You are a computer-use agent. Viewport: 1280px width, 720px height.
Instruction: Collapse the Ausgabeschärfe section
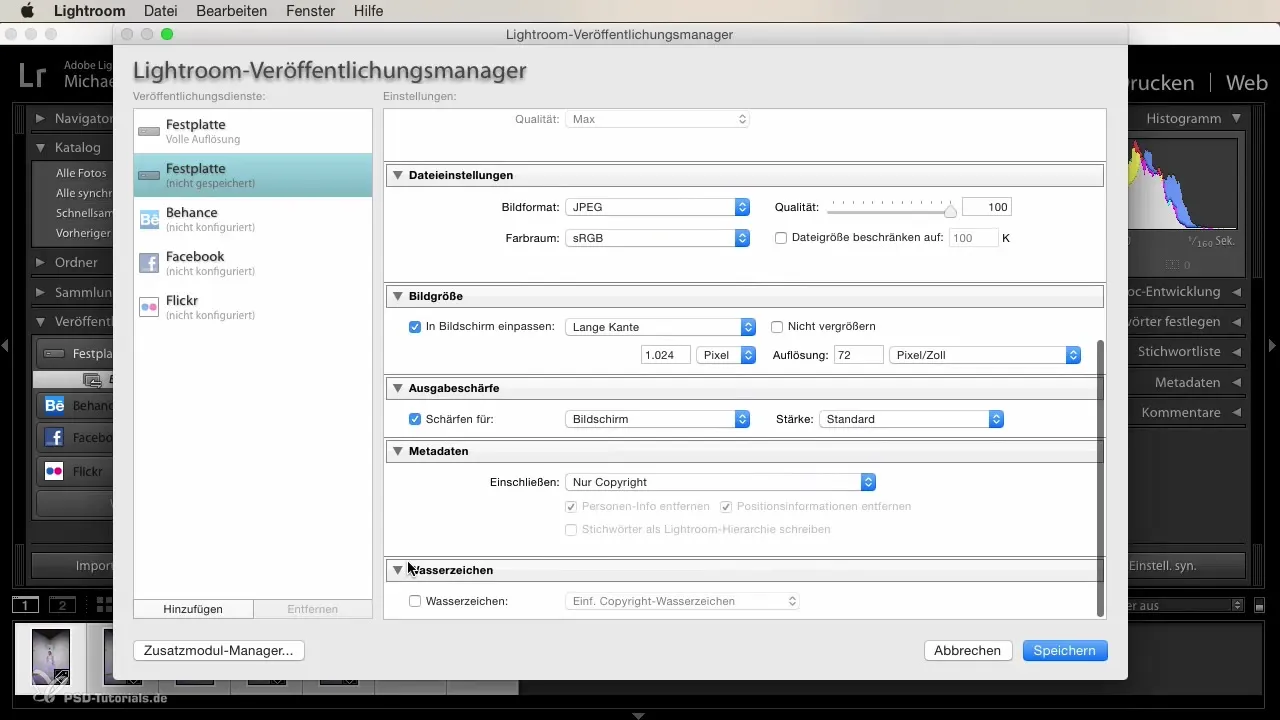(x=397, y=387)
